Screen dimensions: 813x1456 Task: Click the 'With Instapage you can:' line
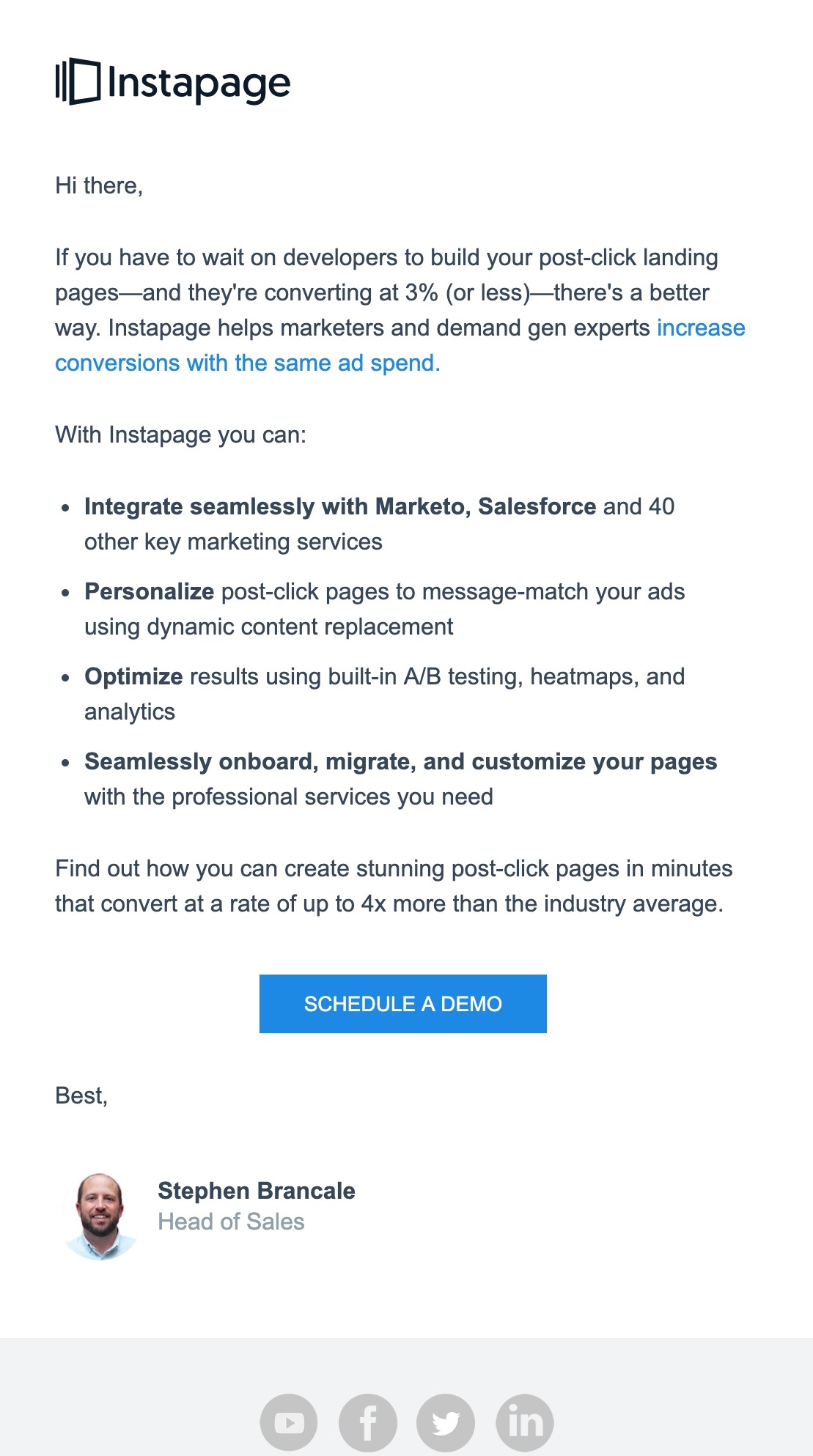(180, 435)
